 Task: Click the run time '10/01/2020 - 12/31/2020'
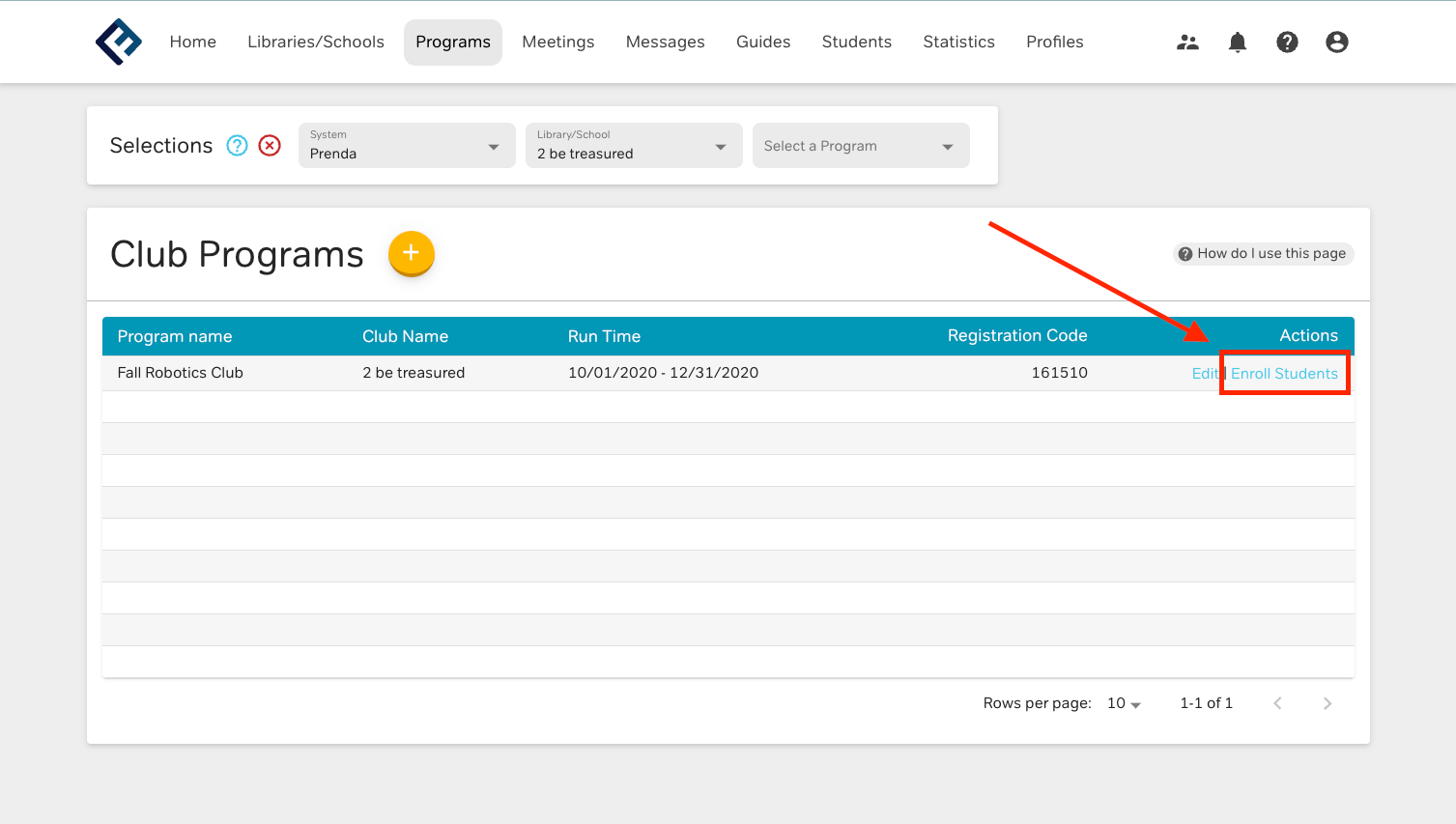pos(664,373)
